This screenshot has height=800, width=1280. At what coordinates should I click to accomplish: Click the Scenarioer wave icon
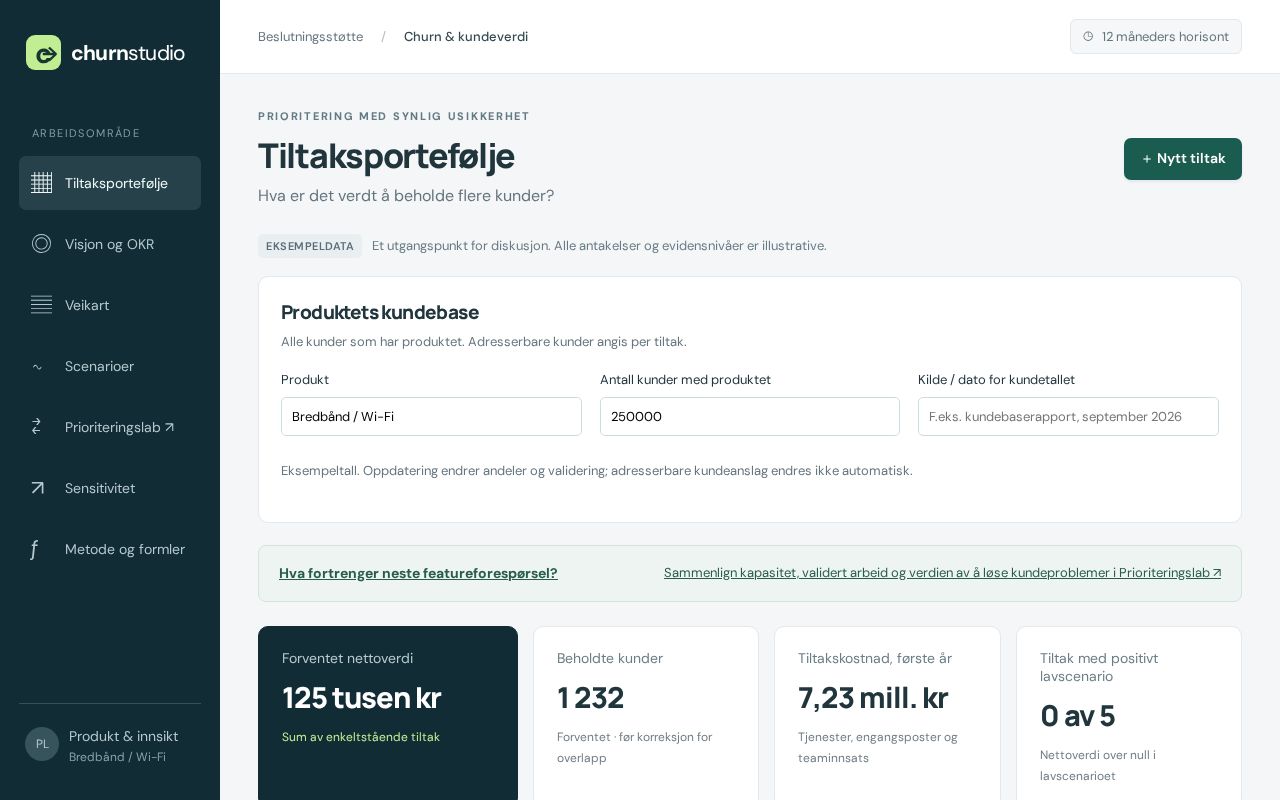[x=38, y=366]
